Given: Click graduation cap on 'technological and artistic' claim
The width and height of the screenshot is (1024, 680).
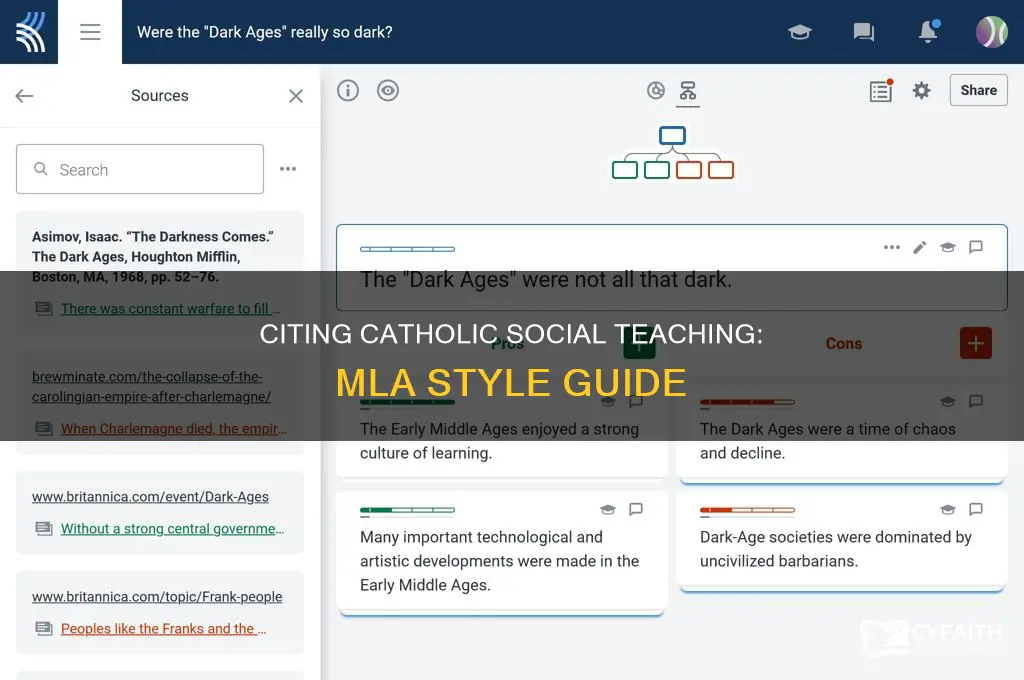Looking at the screenshot, I should pyautogui.click(x=607, y=510).
